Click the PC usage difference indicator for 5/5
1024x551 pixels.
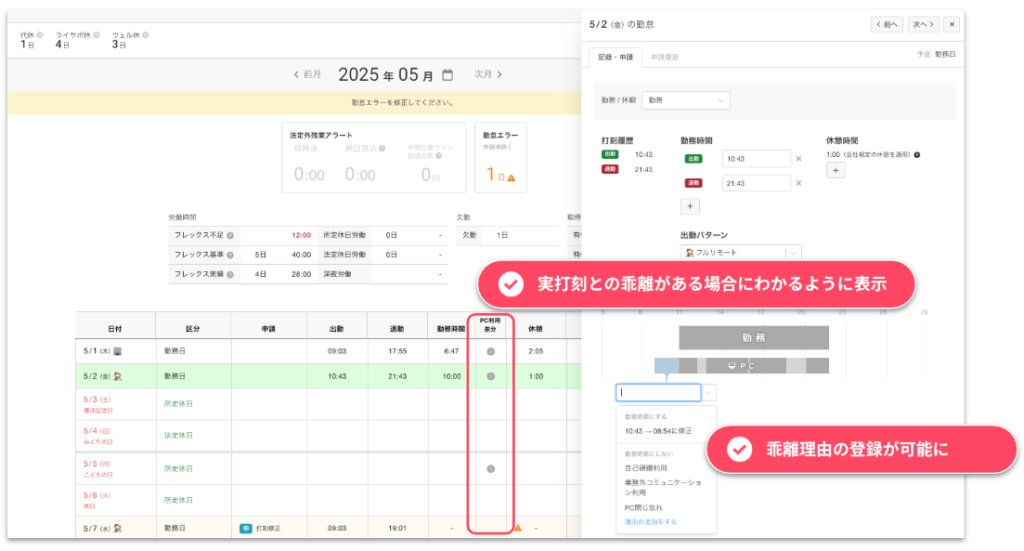coord(490,469)
